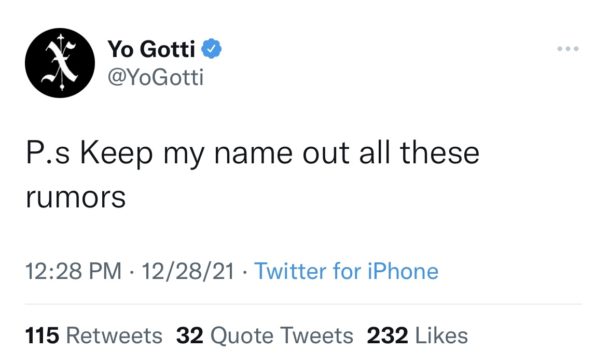The image size is (595, 364).
Task: Open the three-dot more options menu
Action: coord(568,49)
